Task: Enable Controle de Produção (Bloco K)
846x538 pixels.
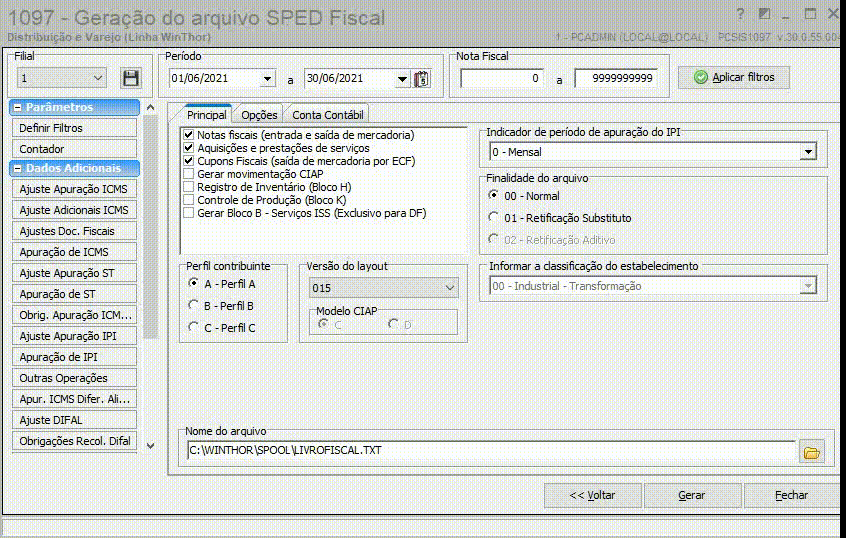Action: tap(188, 200)
